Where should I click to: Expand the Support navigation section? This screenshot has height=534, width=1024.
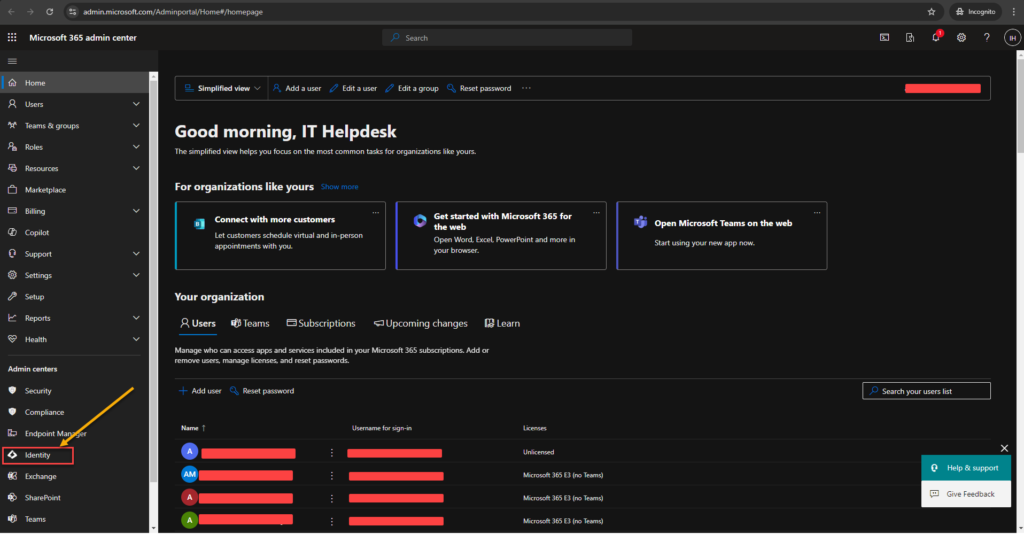(136, 254)
